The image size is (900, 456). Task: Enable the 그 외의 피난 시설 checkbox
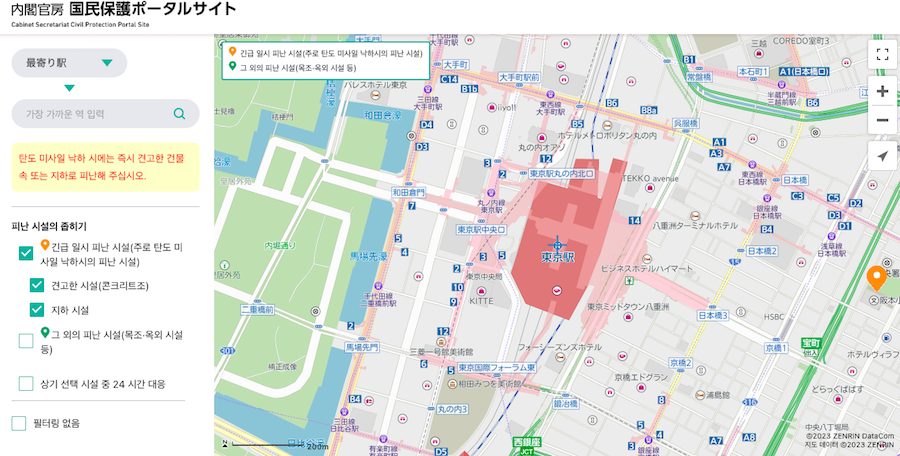tap(26, 341)
